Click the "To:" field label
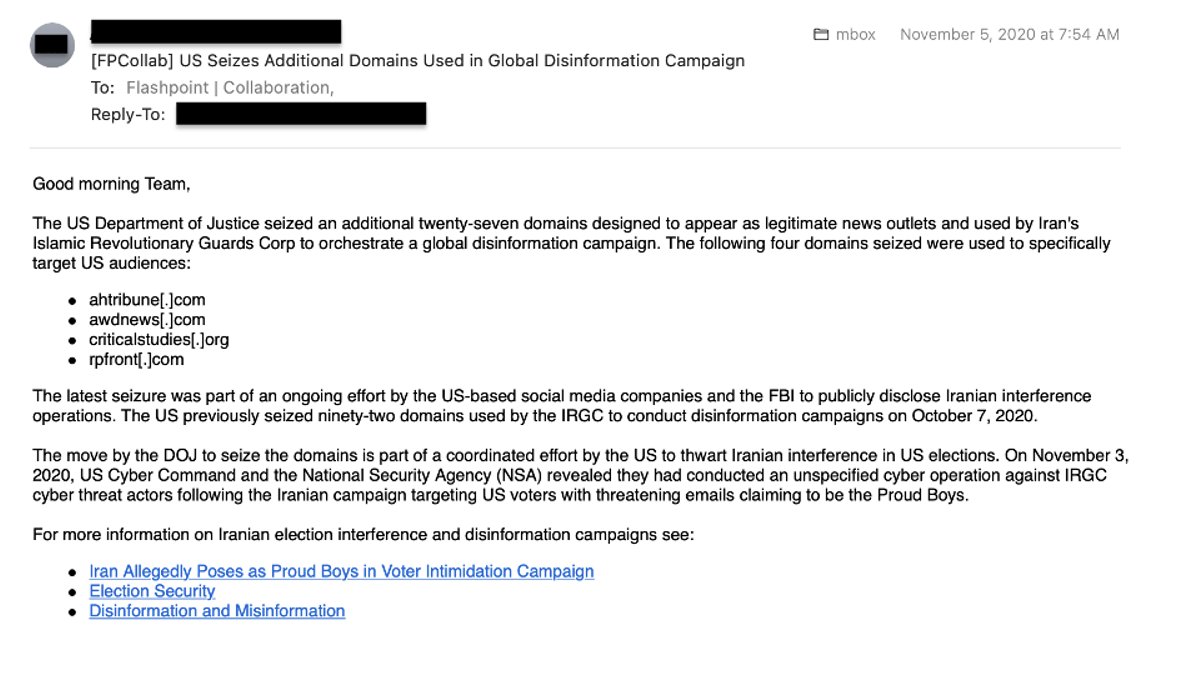This screenshot has height=690, width=1186. coord(102,88)
